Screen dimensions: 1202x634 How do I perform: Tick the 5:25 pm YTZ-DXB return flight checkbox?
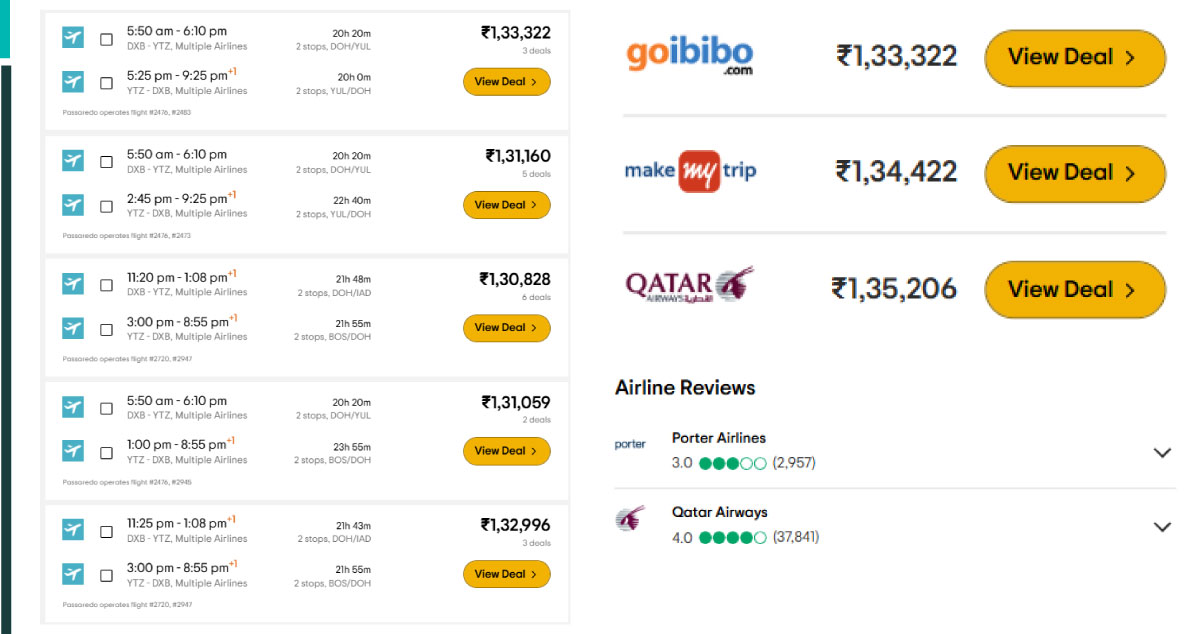click(105, 84)
